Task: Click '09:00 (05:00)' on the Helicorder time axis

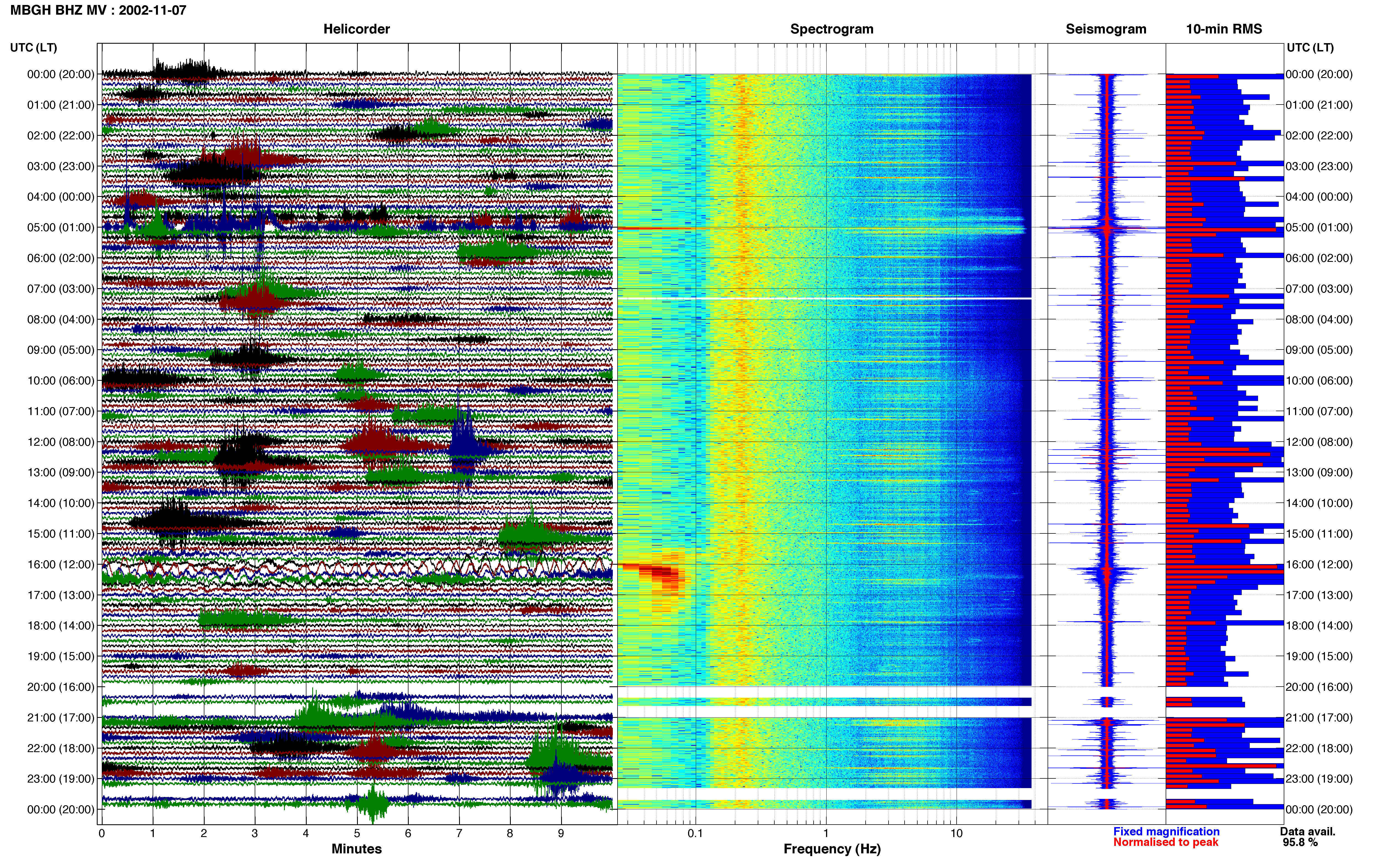Action: point(61,350)
